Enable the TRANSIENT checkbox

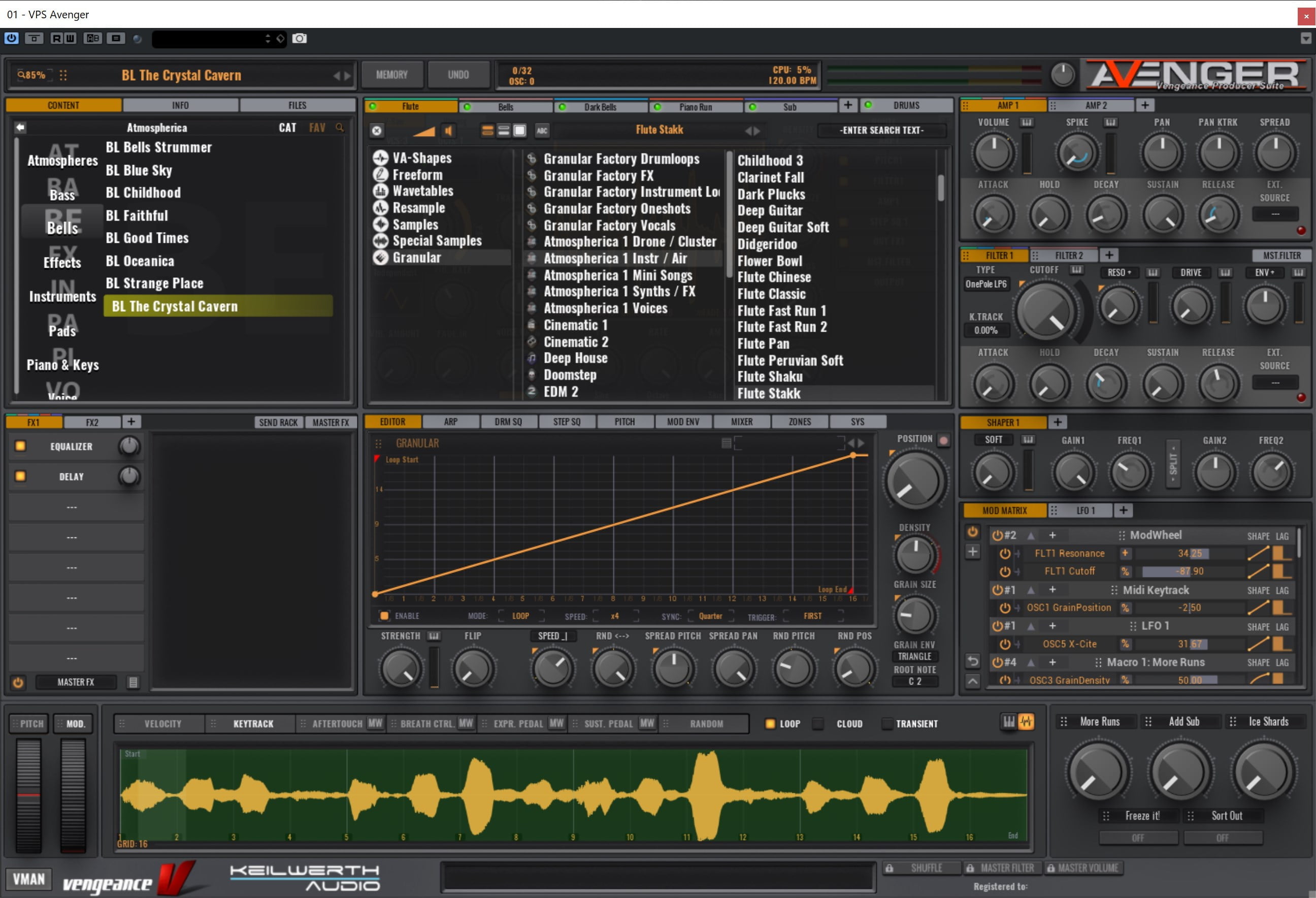(x=887, y=723)
